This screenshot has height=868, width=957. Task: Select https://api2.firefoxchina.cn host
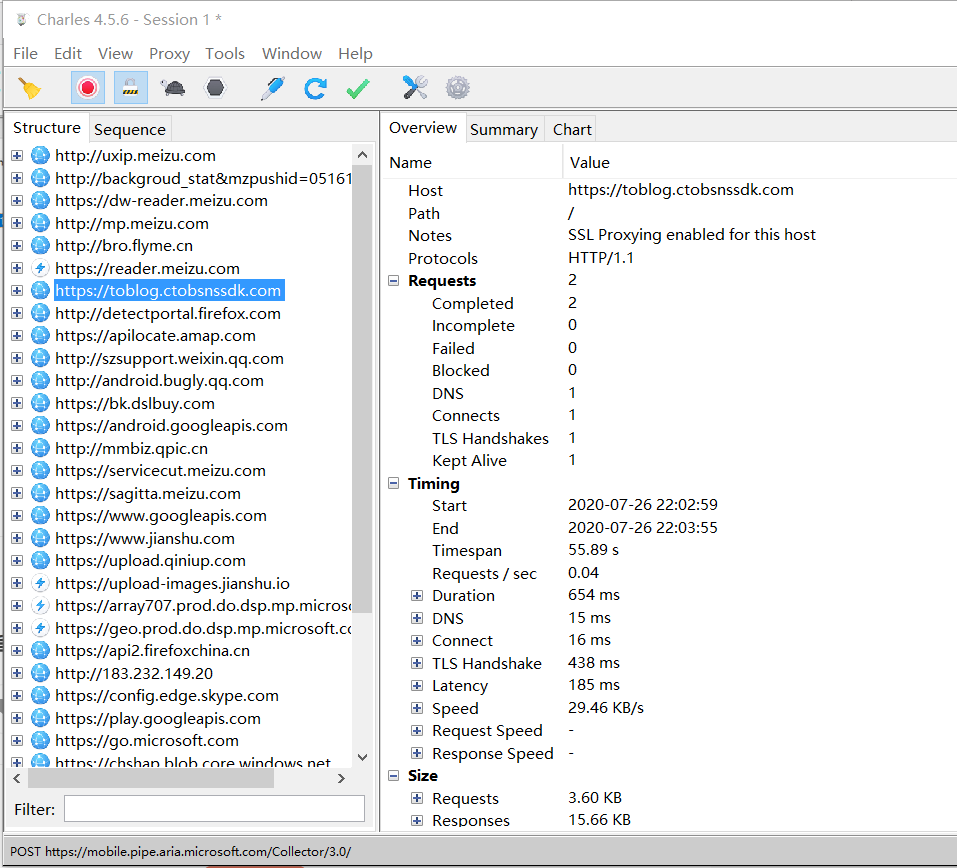153,651
